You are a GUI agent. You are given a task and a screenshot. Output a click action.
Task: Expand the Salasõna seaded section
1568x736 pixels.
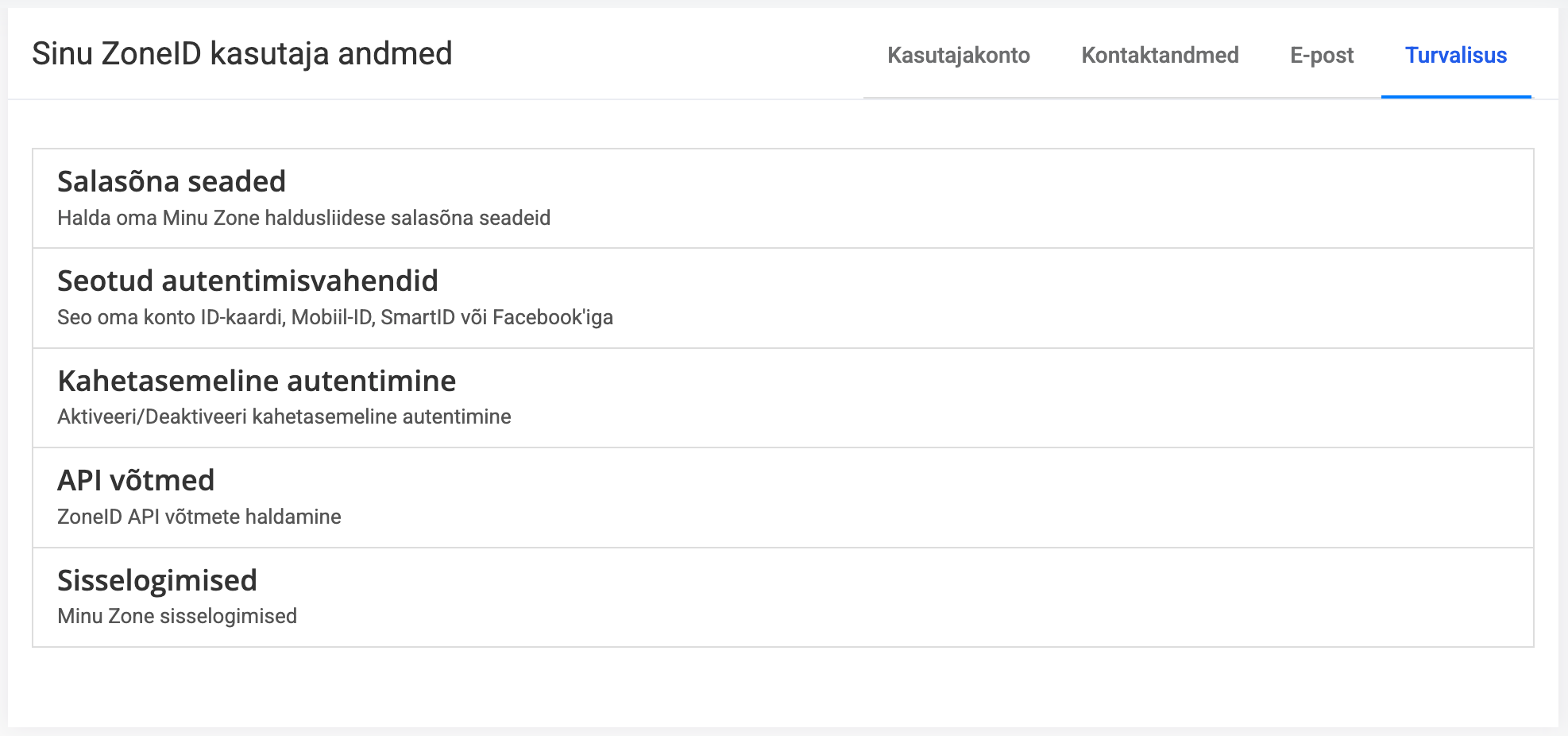point(782,199)
